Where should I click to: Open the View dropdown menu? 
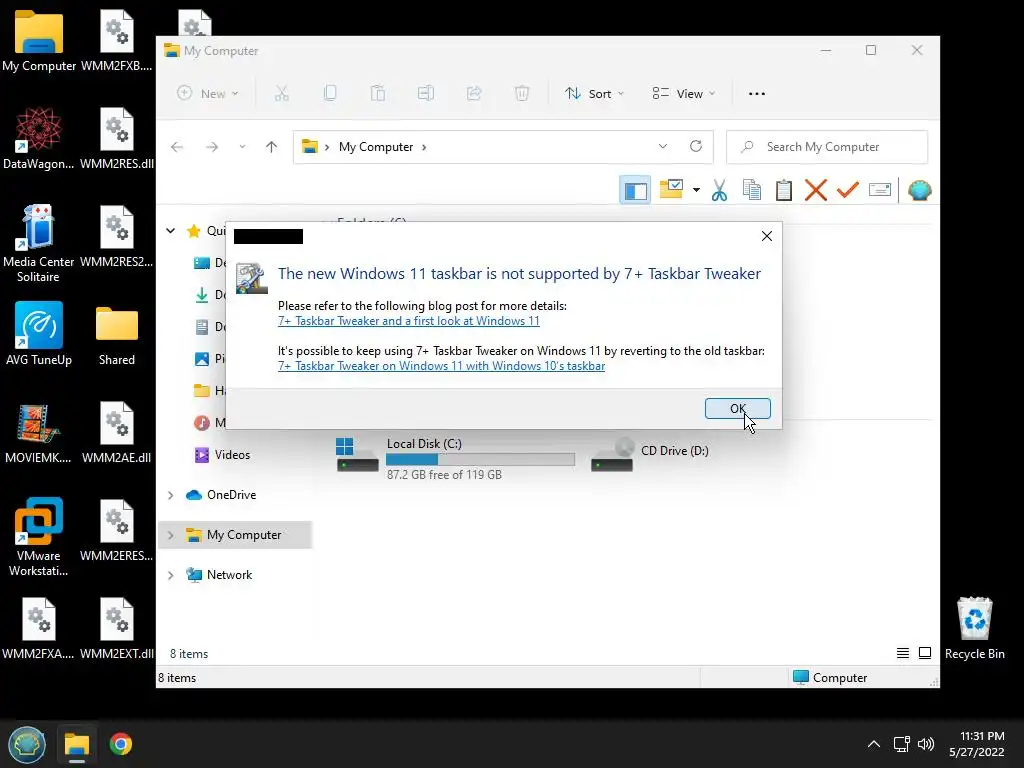(684, 93)
